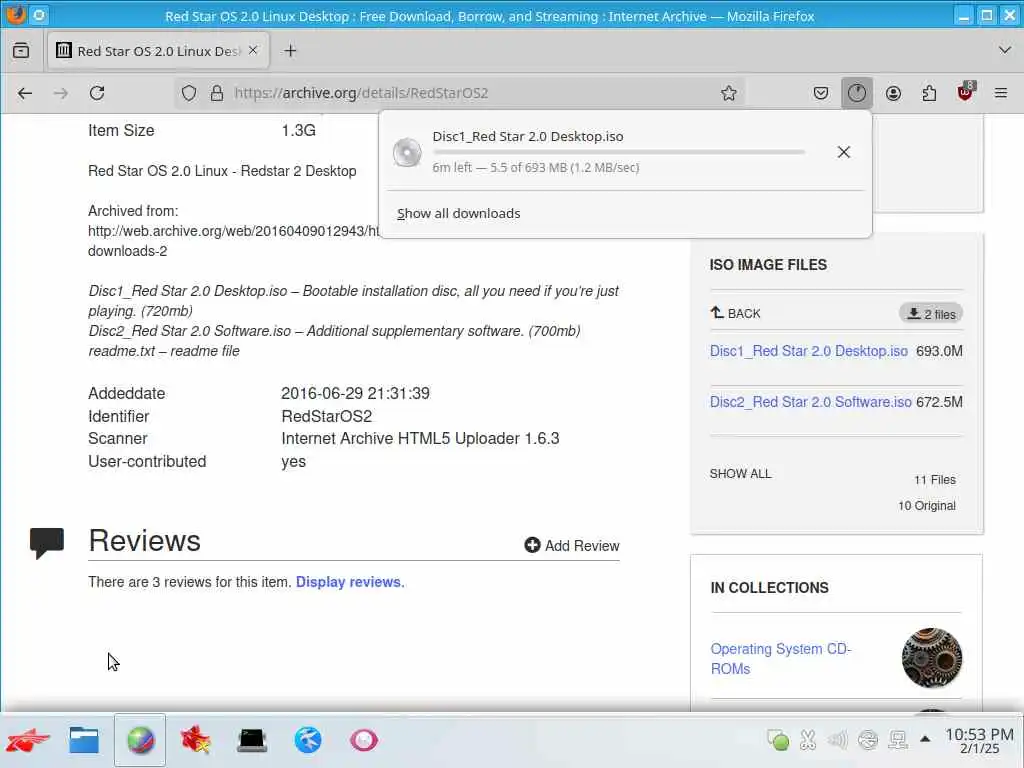Download the 2 files bundle
This screenshot has height=768, width=1024.
[x=931, y=314]
